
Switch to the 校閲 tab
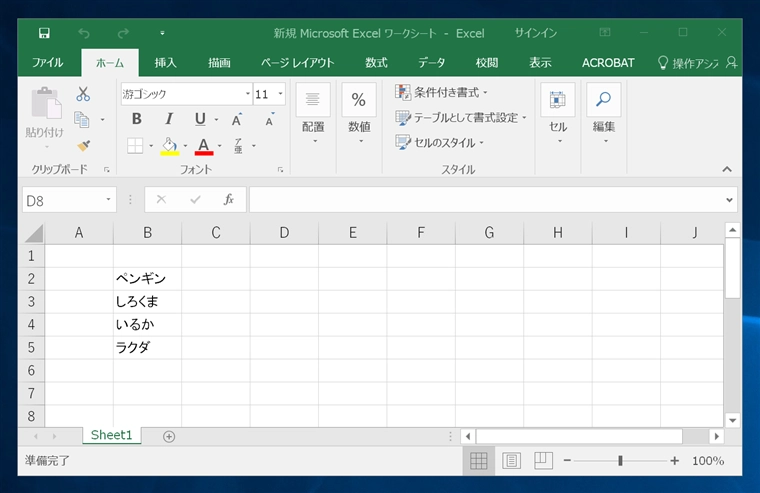(487, 63)
